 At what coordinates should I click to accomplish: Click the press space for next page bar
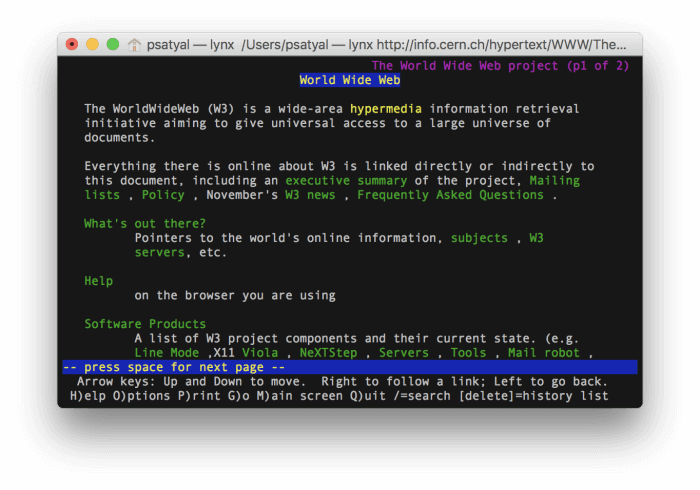coord(350,367)
